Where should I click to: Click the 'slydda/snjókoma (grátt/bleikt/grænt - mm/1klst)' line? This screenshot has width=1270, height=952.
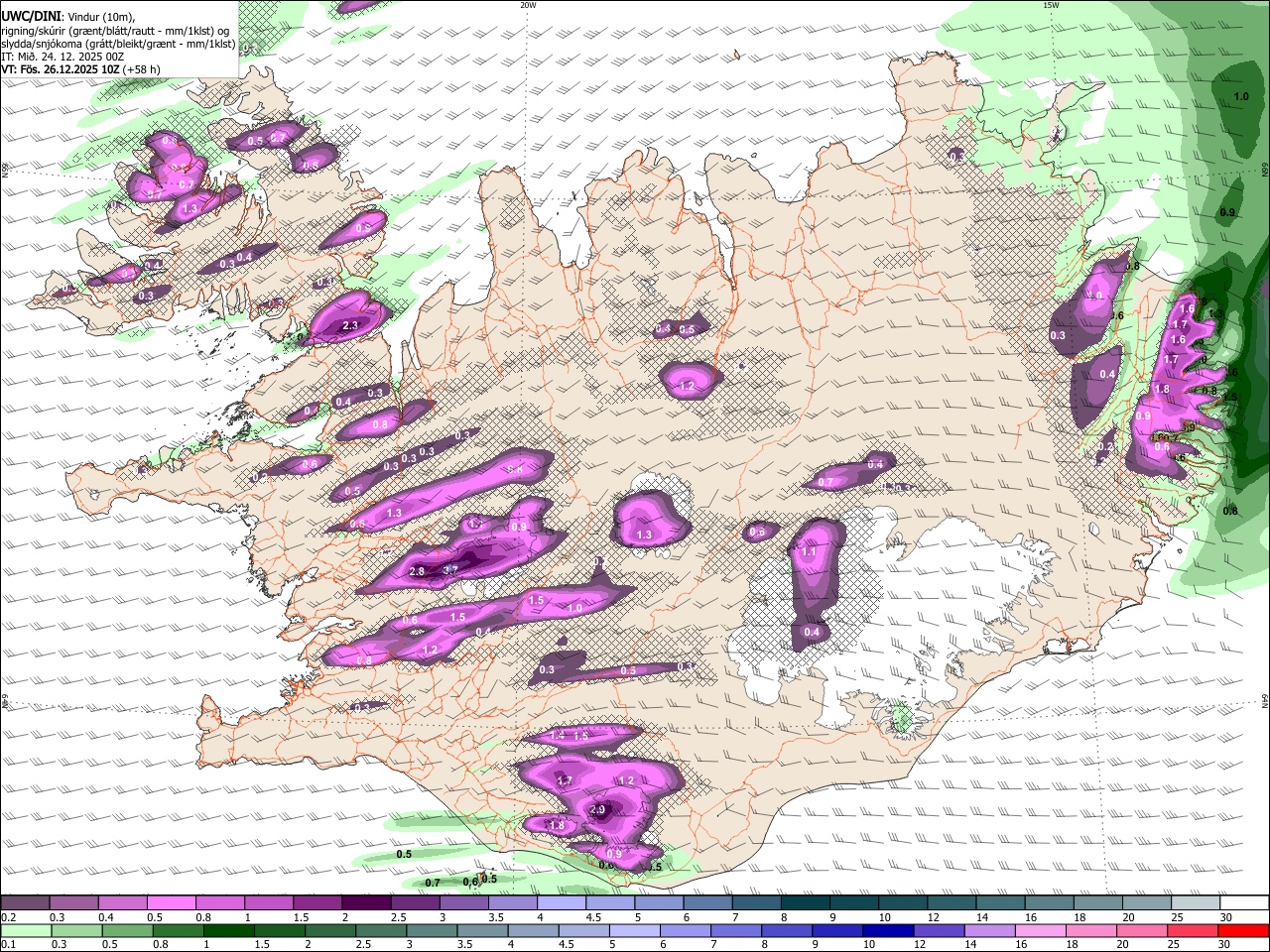coord(118,44)
